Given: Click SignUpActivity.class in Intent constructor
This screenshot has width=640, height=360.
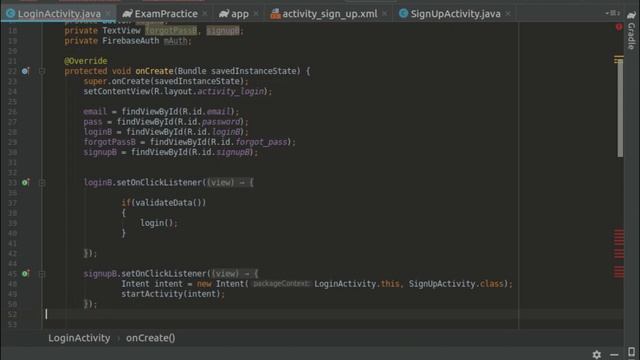Looking at the screenshot, I should pyautogui.click(x=456, y=284).
